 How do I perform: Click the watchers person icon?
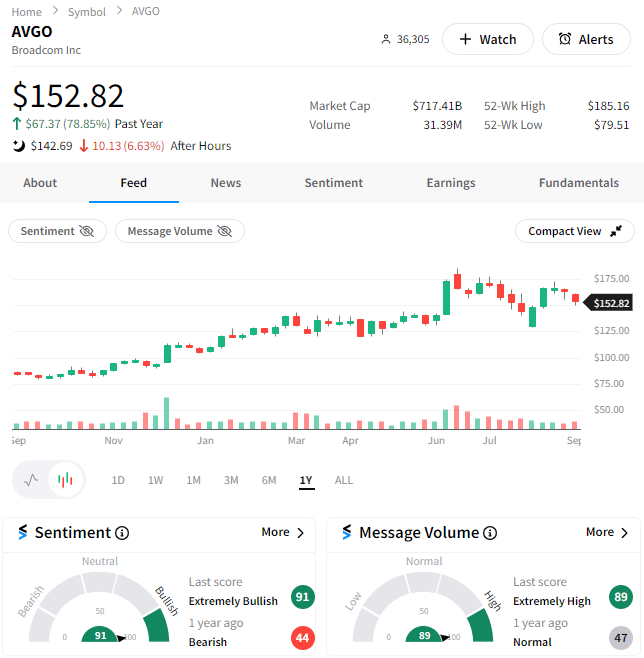(386, 39)
